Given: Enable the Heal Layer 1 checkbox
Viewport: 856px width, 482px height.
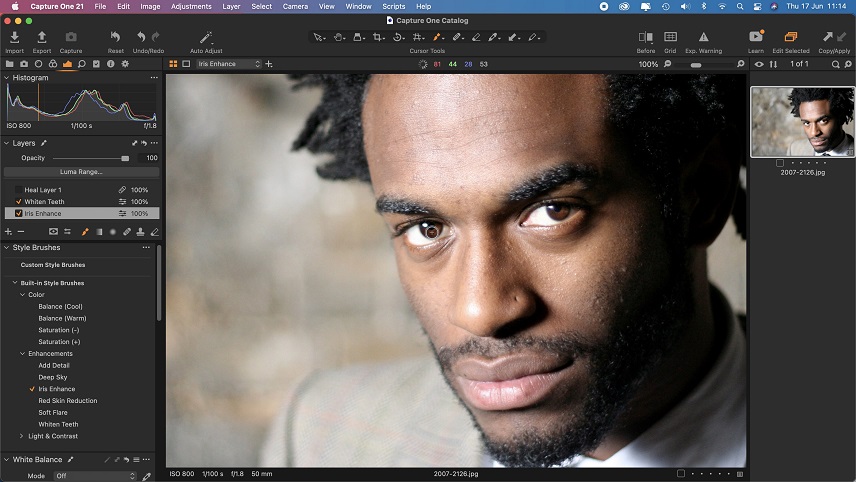Looking at the screenshot, I should coord(19,190).
